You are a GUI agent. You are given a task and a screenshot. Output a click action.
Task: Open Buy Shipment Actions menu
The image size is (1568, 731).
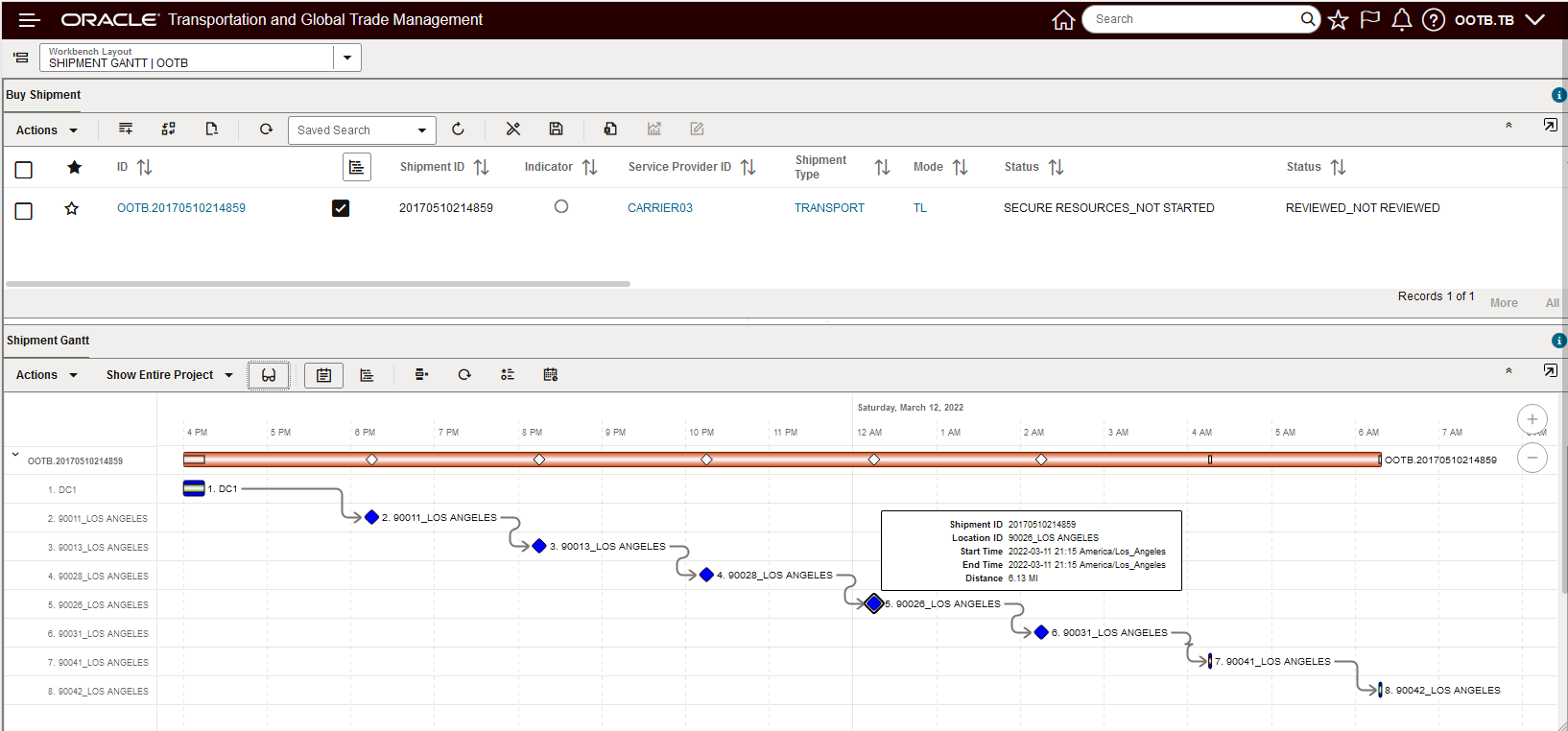pyautogui.click(x=47, y=130)
